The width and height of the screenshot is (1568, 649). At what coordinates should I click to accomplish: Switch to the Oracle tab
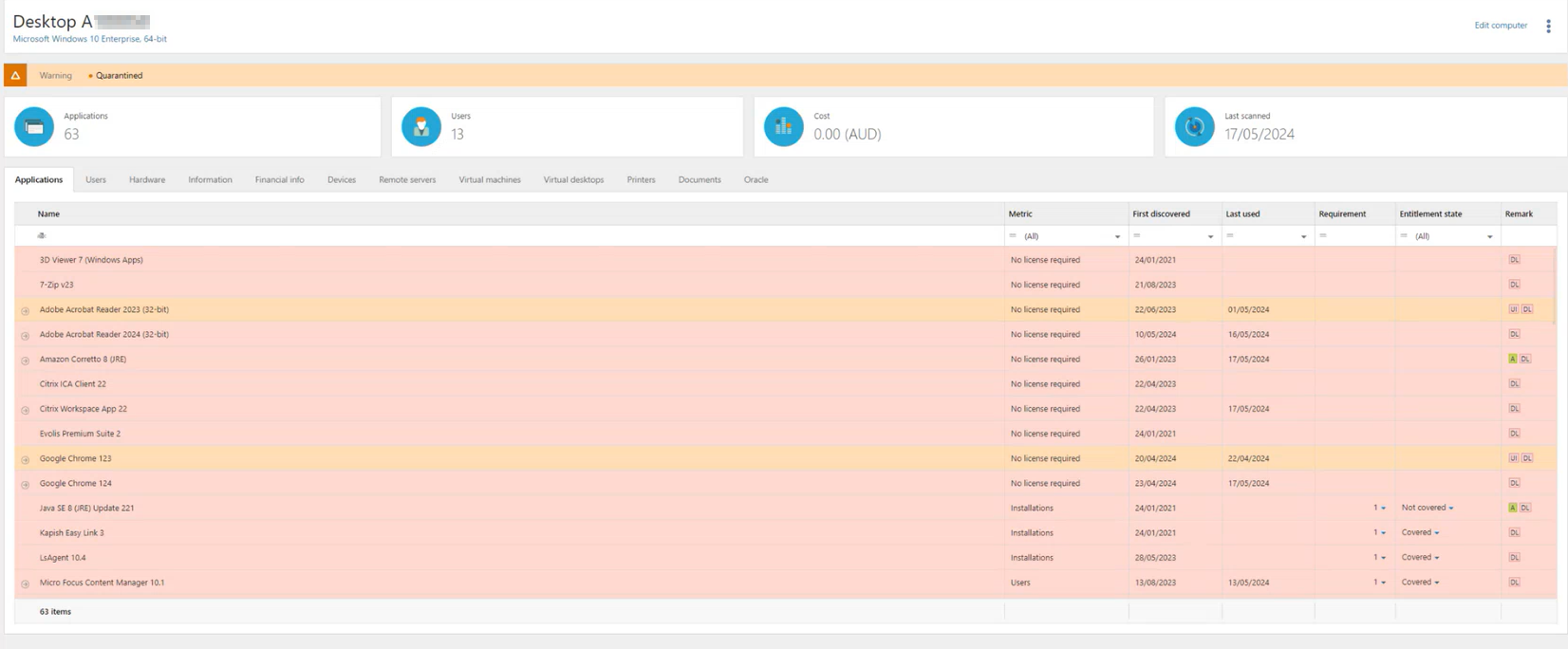(756, 179)
